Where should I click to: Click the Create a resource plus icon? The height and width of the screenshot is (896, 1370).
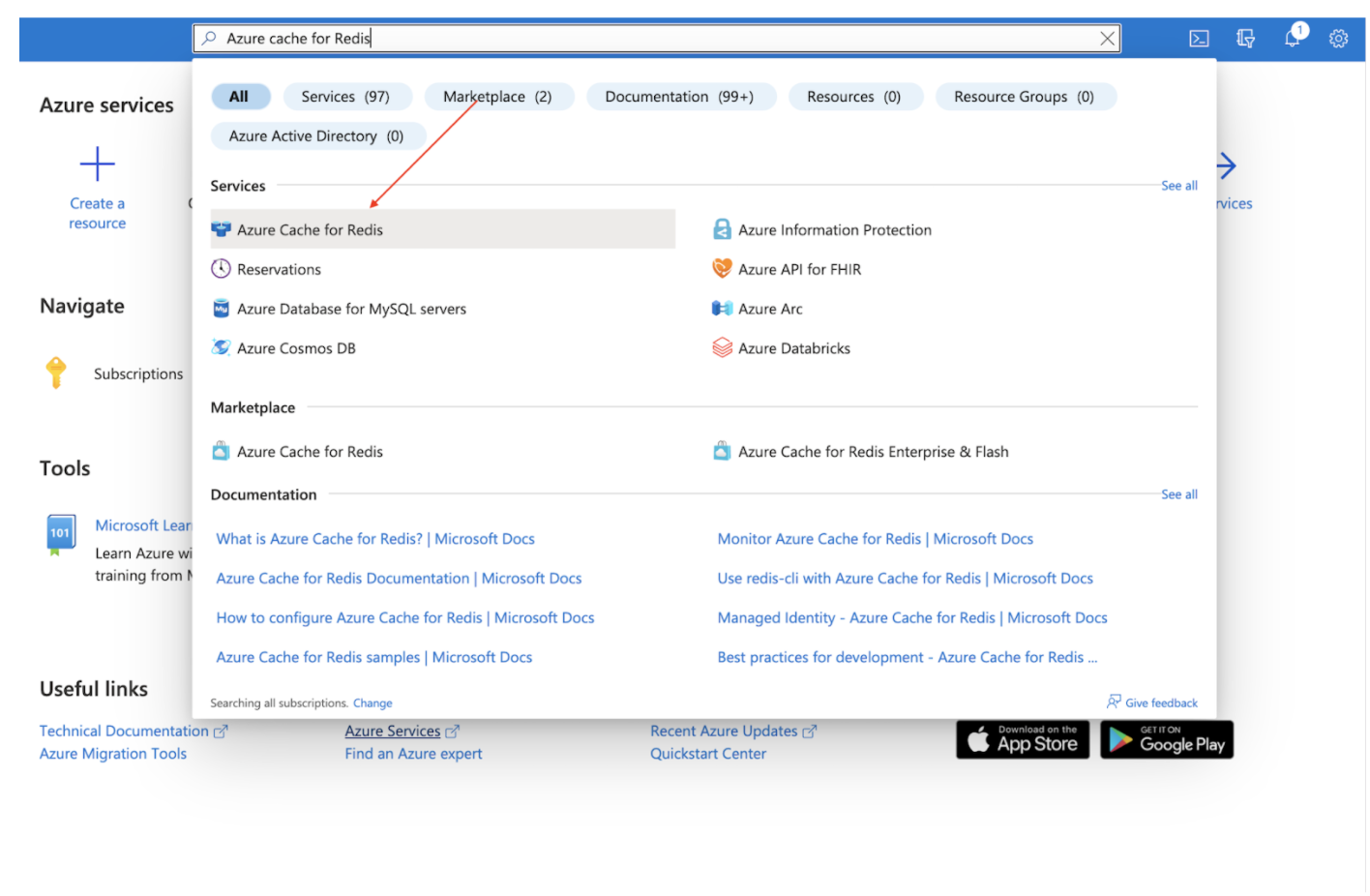[x=97, y=164]
